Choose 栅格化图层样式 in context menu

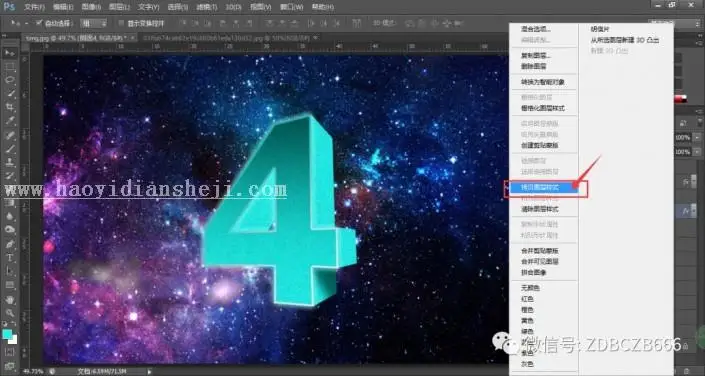coord(544,108)
